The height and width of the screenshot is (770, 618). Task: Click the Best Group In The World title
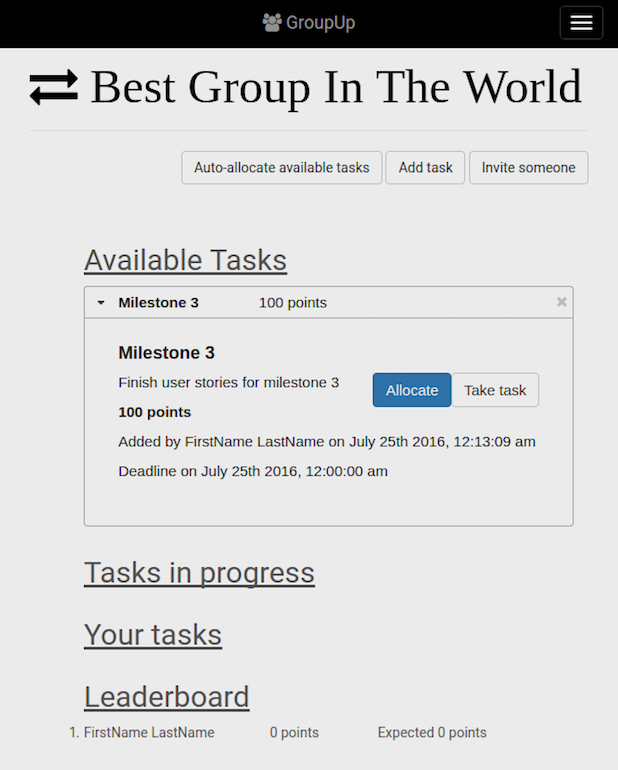[x=337, y=87]
